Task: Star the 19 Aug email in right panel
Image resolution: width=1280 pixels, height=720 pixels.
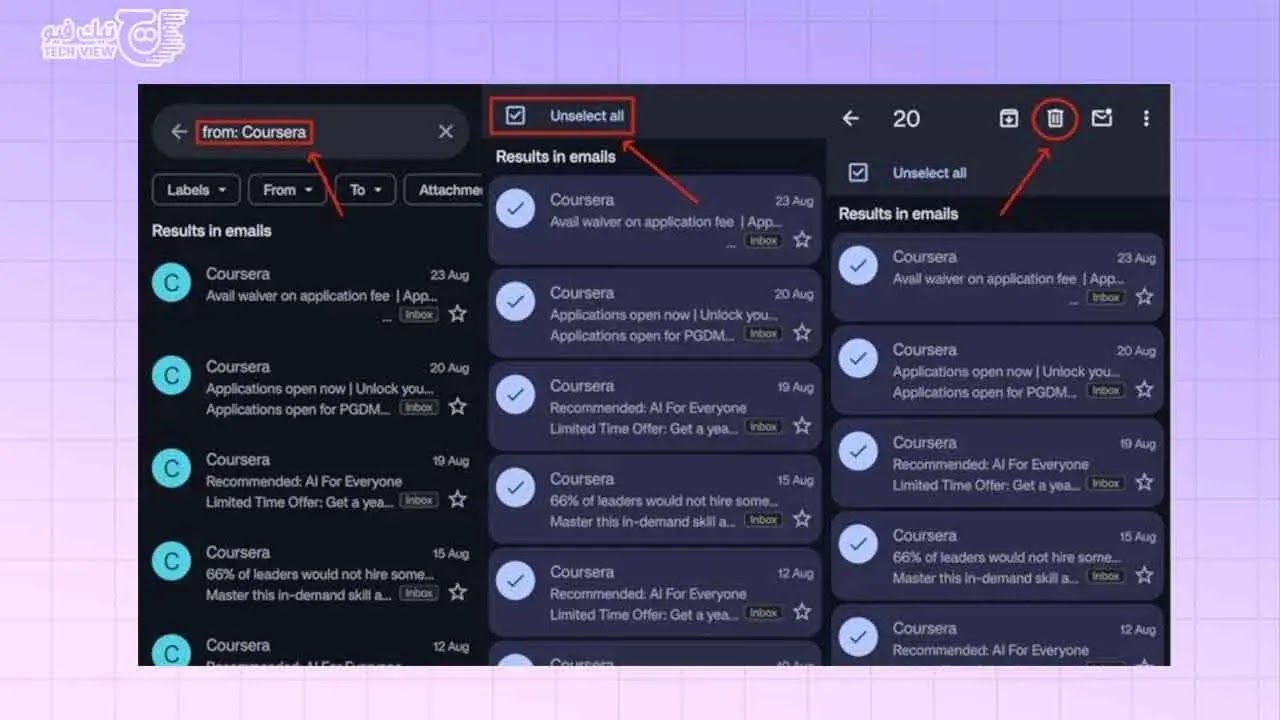Action: [1145, 483]
